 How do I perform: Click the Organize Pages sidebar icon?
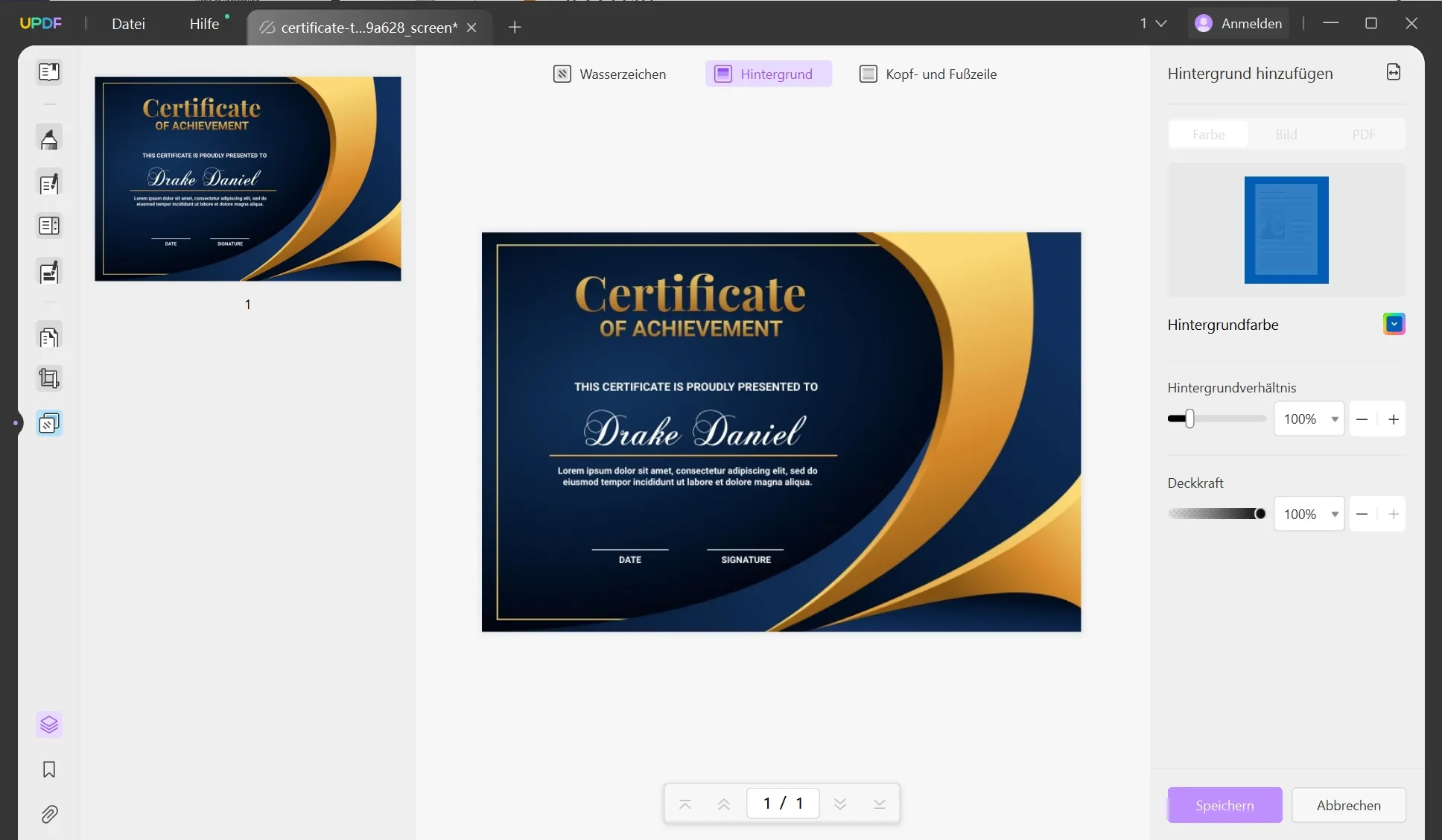(x=49, y=338)
